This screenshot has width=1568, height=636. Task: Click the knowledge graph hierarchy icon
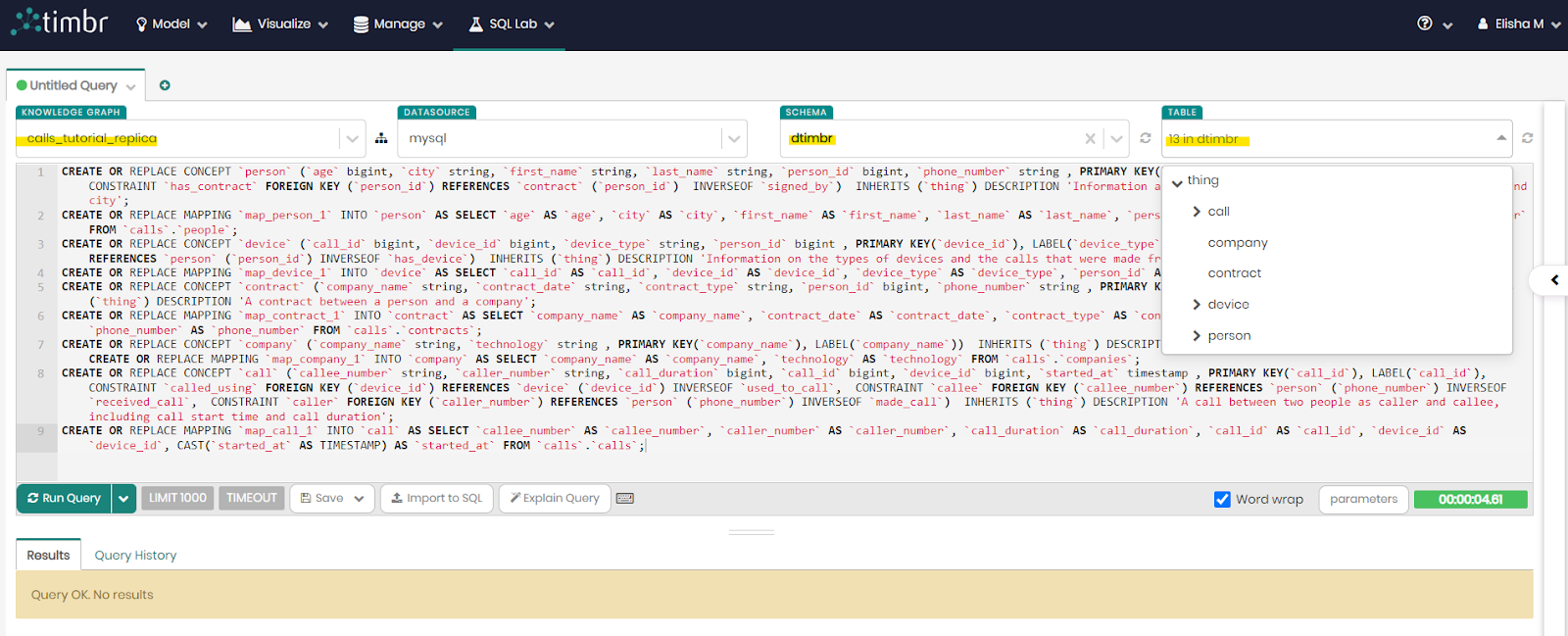point(381,139)
